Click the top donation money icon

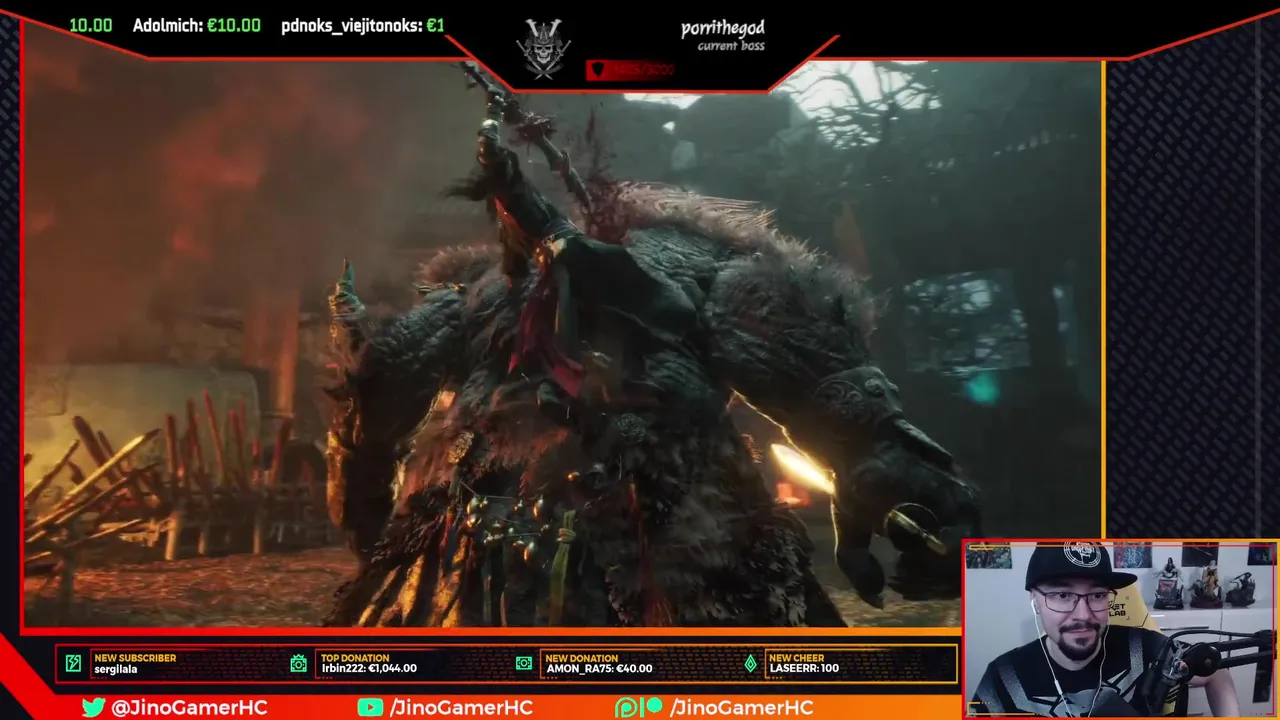click(x=298, y=663)
